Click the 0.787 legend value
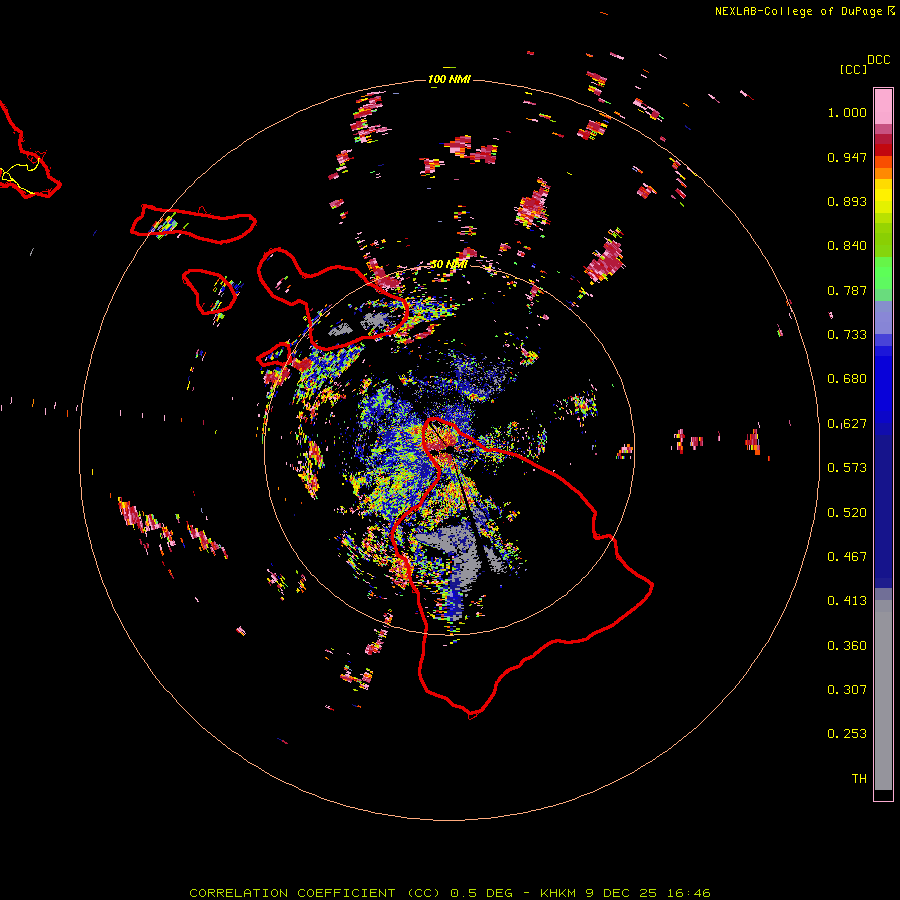900x900 pixels. 847,290
